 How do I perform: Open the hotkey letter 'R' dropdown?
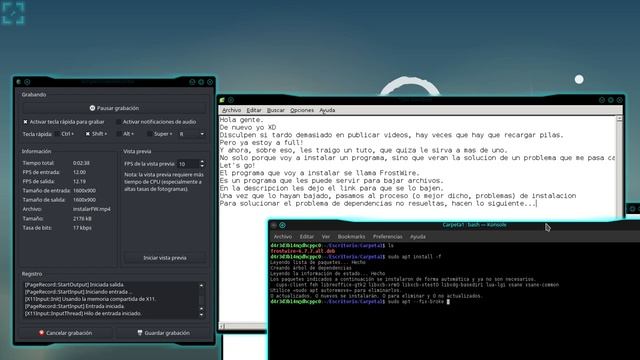[192, 134]
